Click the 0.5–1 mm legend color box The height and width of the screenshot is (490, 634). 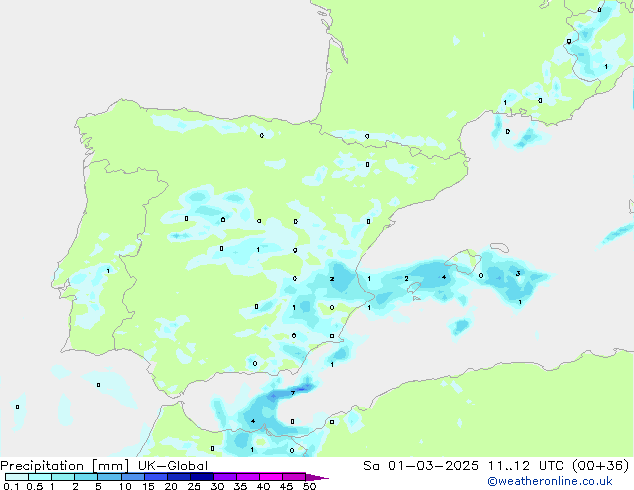coord(40,477)
